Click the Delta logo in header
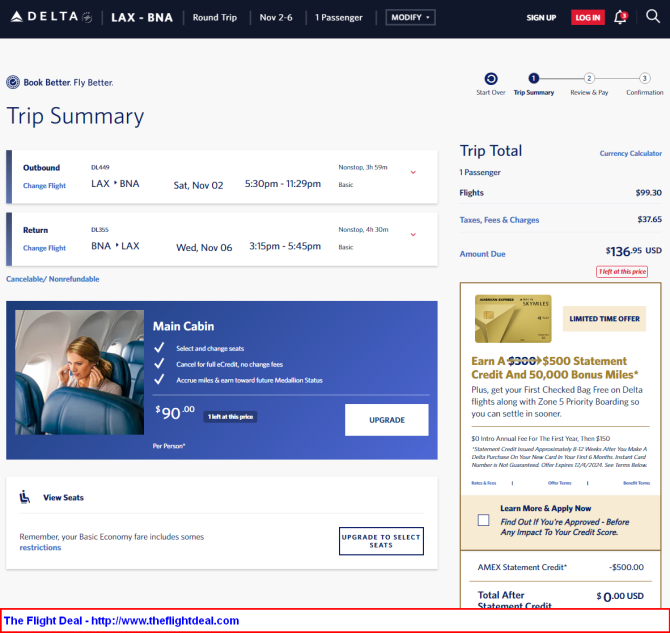 [51, 17]
